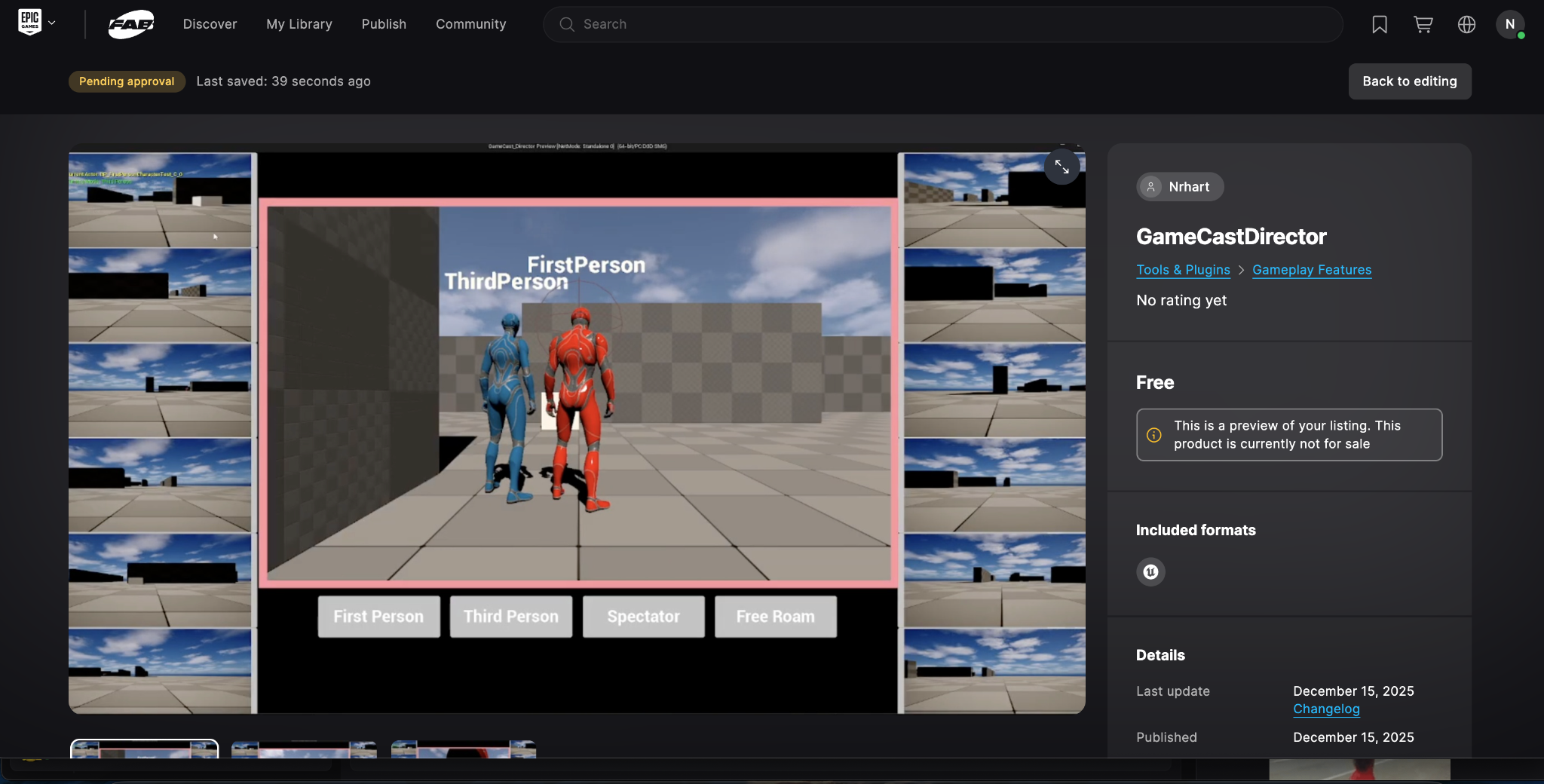Open the Fab home logo
The image size is (1544, 784).
point(130,24)
